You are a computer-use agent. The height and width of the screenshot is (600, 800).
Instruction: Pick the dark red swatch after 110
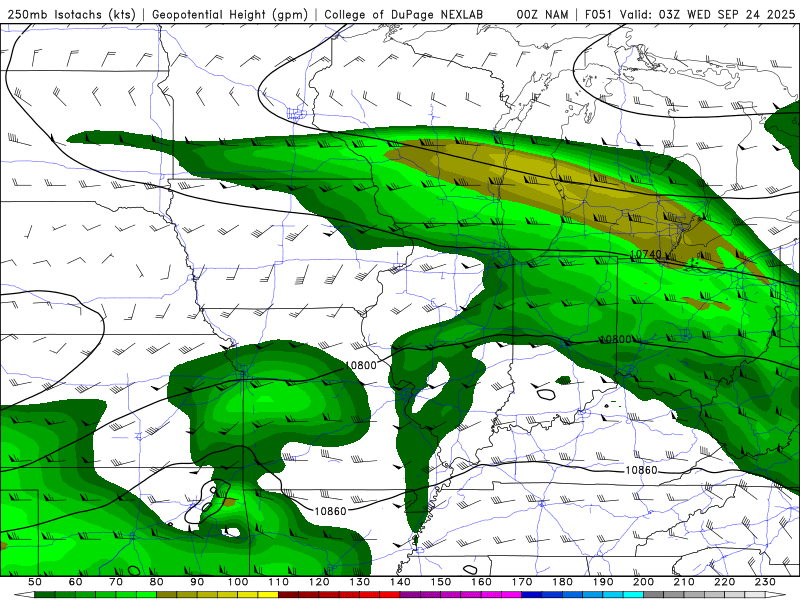pyautogui.click(x=289, y=595)
